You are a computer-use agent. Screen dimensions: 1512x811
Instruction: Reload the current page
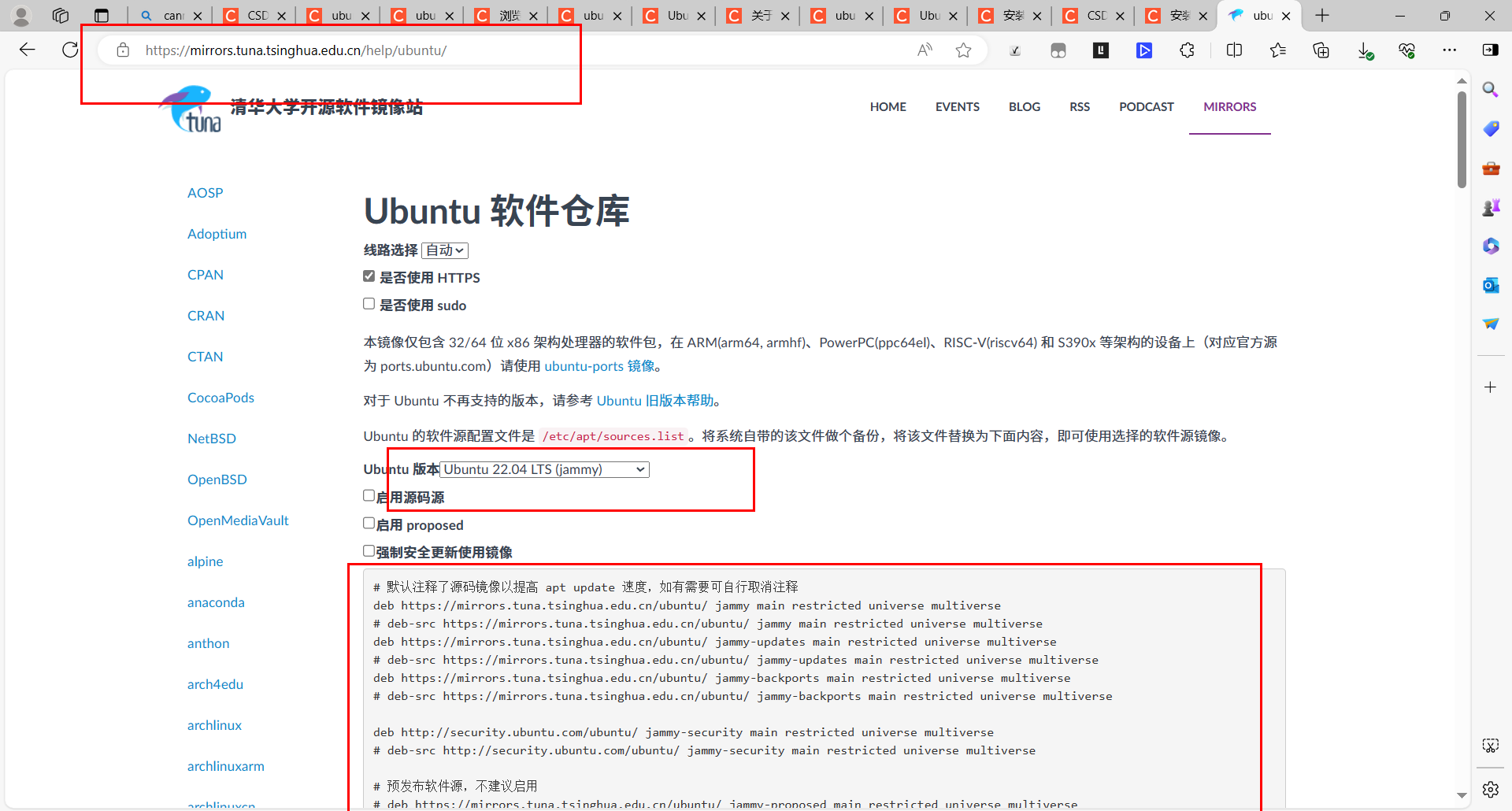pyautogui.click(x=70, y=50)
